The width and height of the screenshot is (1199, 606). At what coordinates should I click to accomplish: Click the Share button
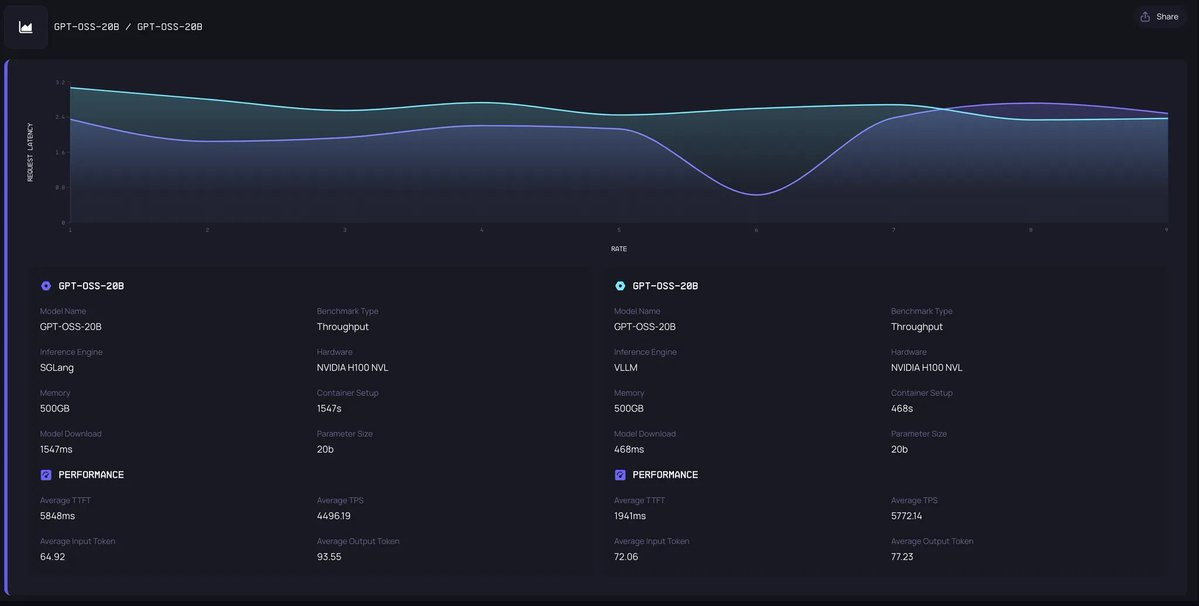pyautogui.click(x=1159, y=17)
